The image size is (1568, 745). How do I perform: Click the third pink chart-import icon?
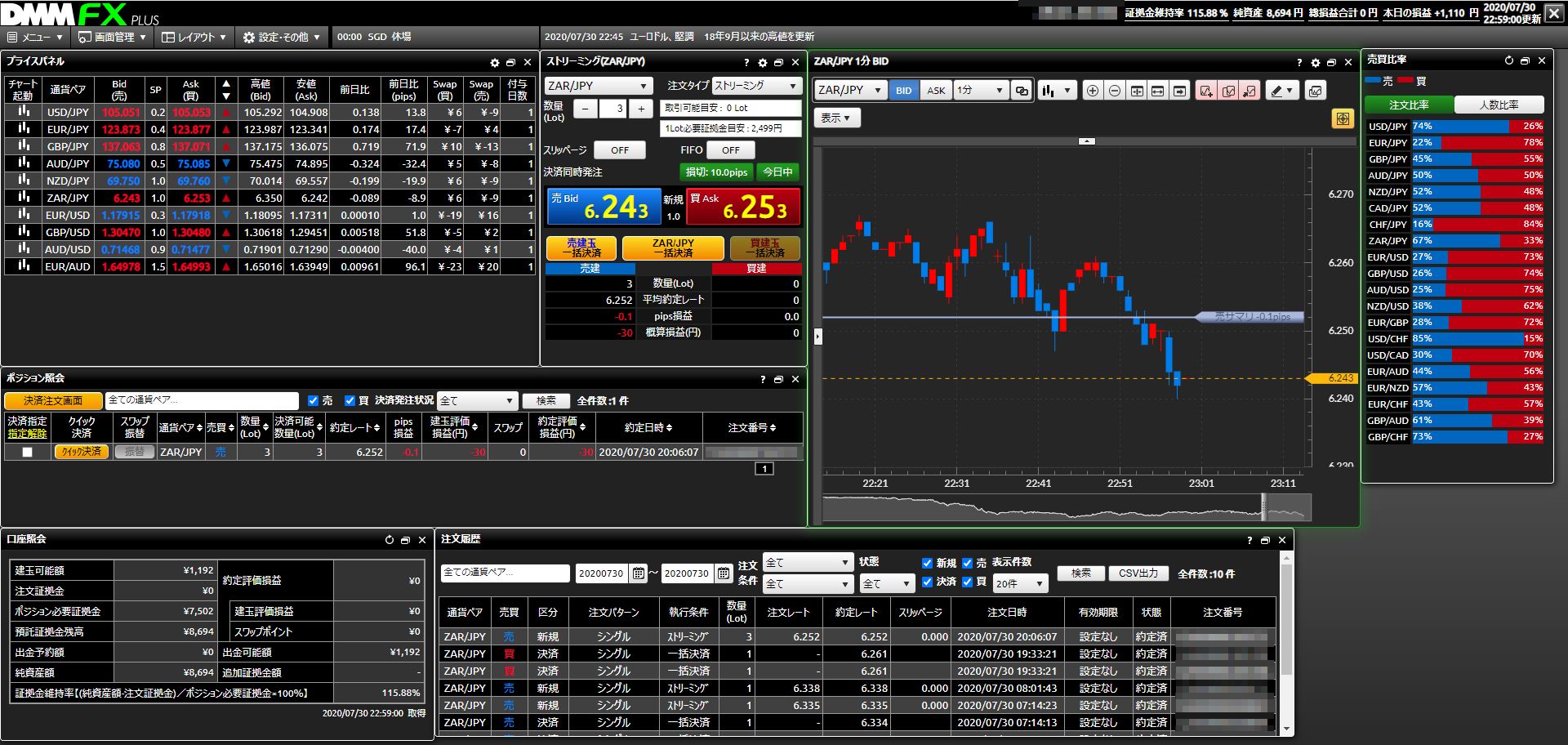(x=1249, y=91)
